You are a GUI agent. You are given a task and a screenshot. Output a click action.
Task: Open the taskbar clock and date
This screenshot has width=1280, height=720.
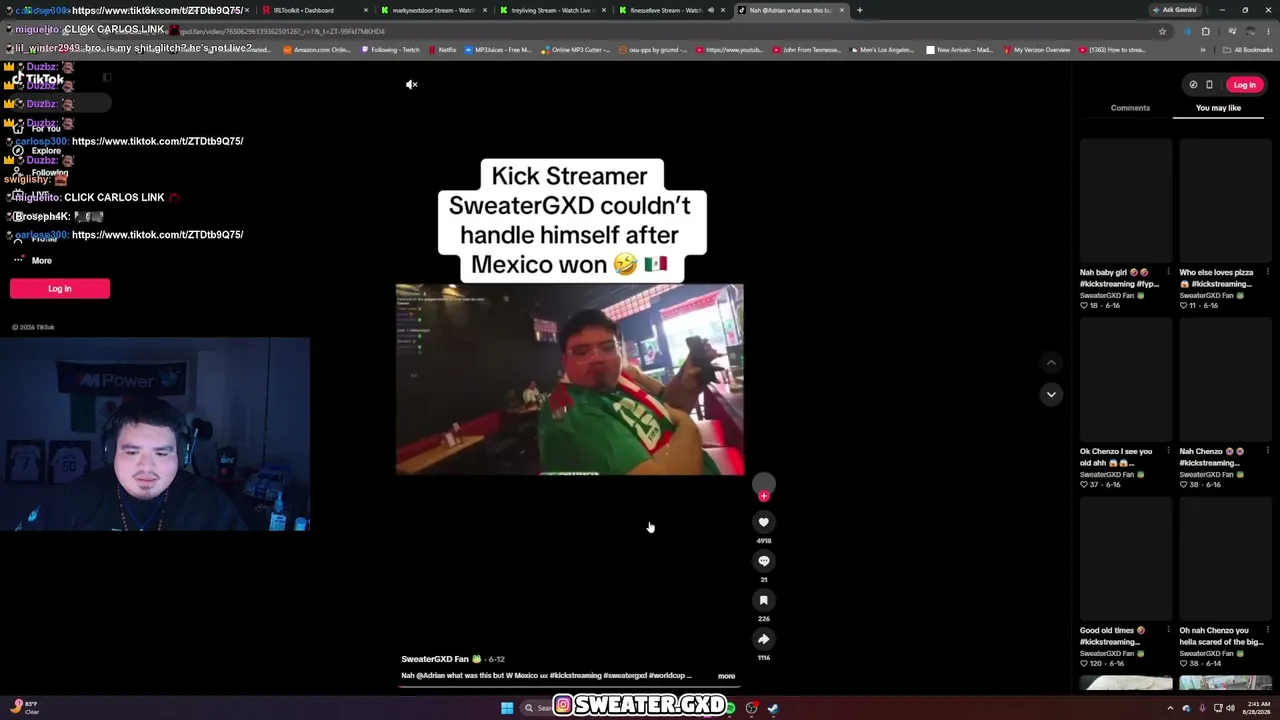tap(1256, 708)
